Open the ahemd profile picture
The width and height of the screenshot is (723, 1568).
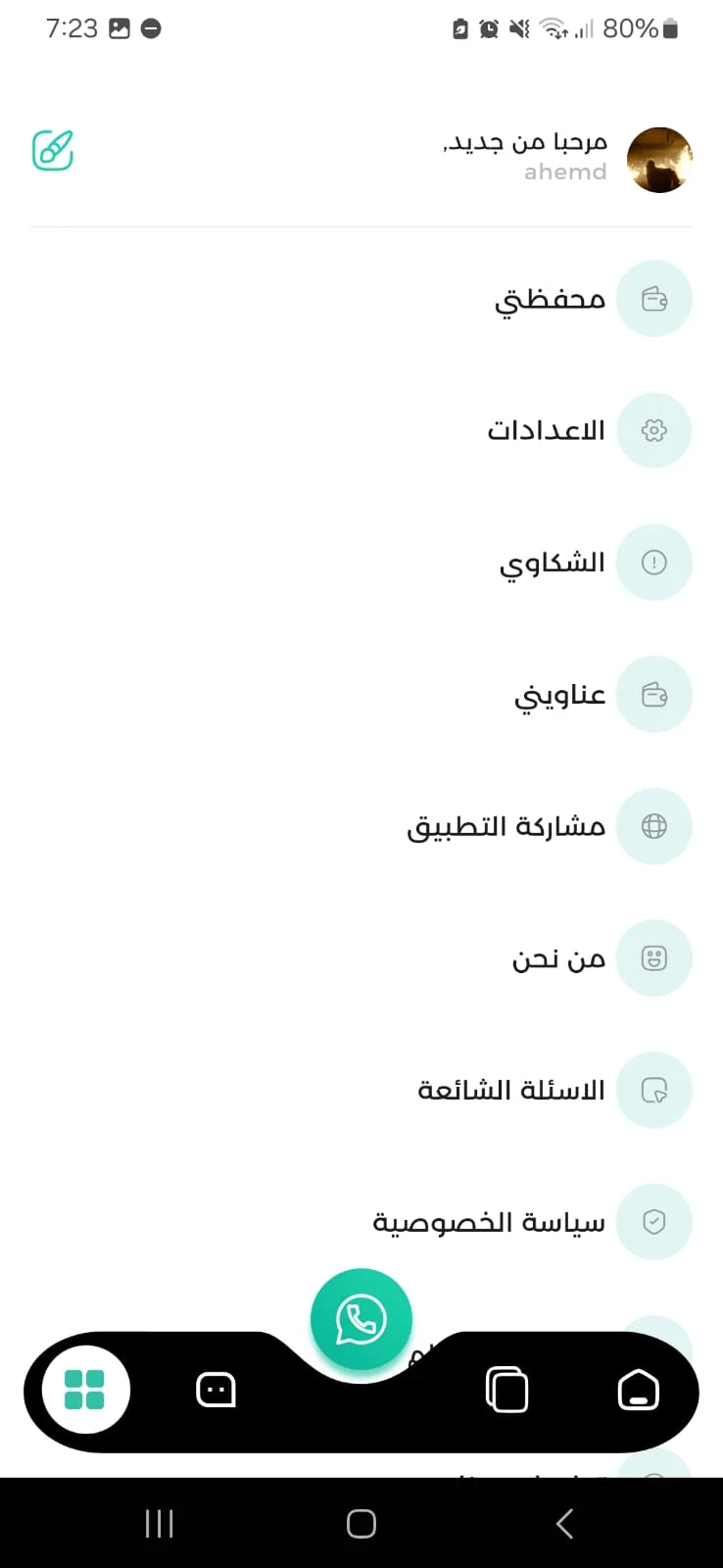click(x=659, y=160)
